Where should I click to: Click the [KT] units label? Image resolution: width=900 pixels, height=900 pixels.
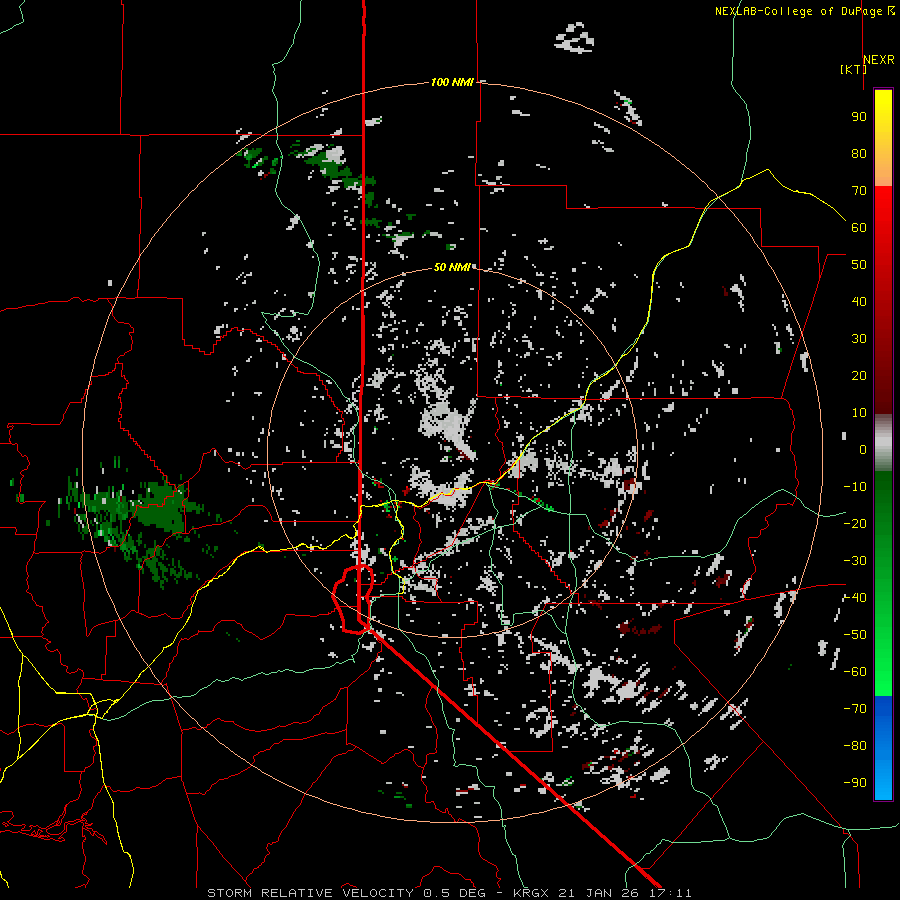point(853,69)
